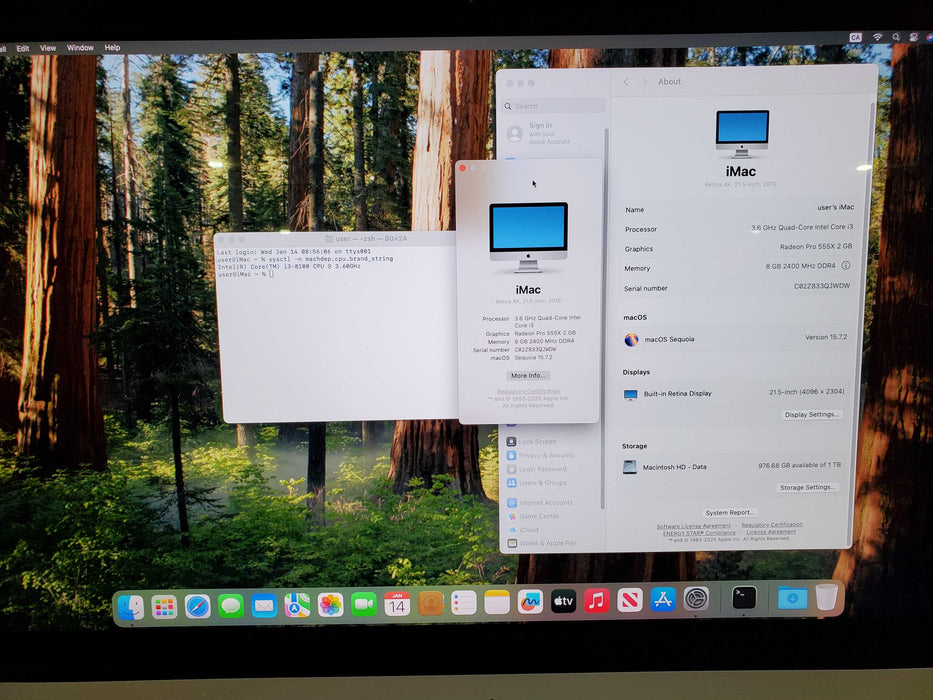
Task: Open Apple TV app in Dock
Action: (x=563, y=601)
